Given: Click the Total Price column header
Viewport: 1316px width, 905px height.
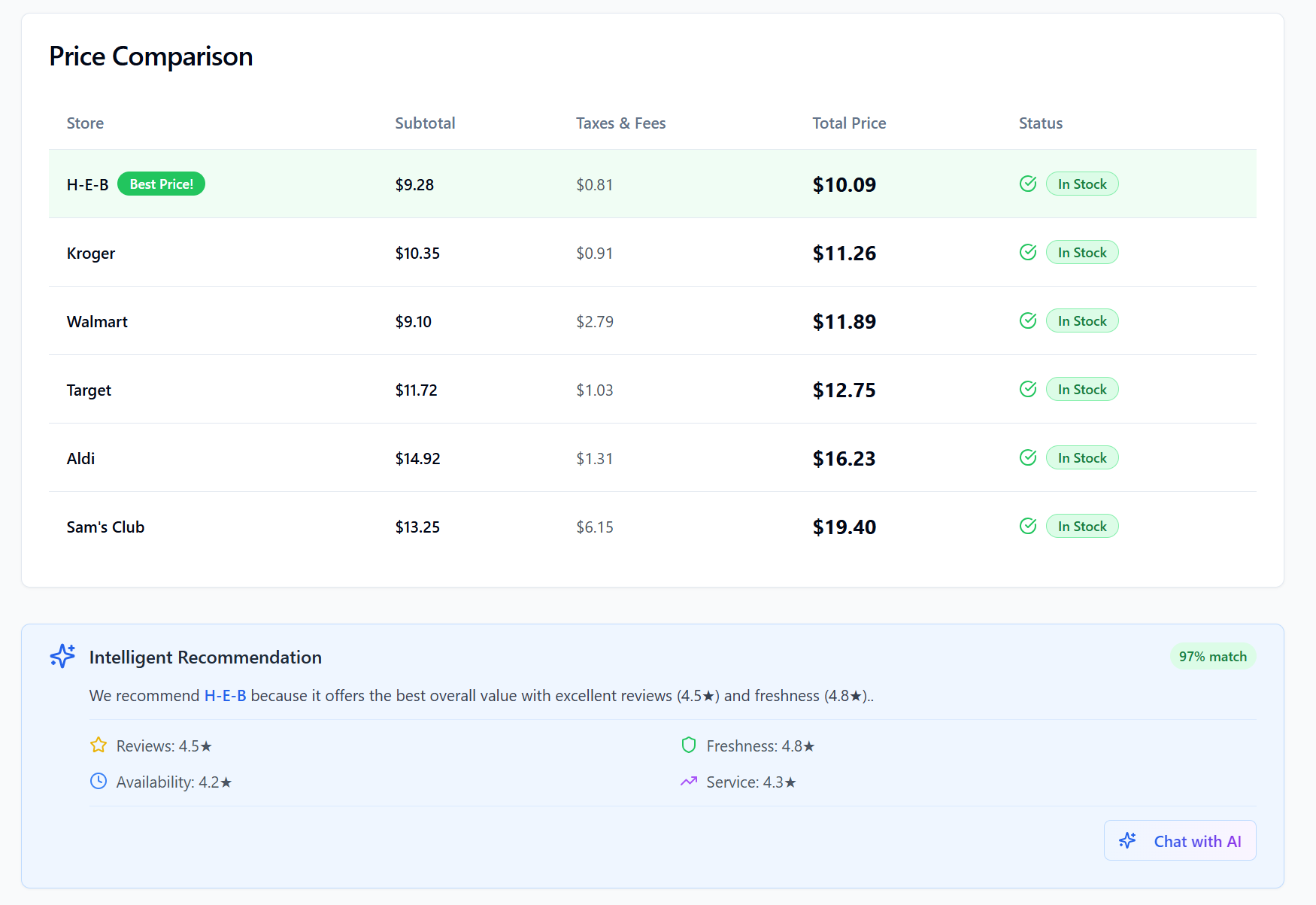Looking at the screenshot, I should (x=849, y=123).
